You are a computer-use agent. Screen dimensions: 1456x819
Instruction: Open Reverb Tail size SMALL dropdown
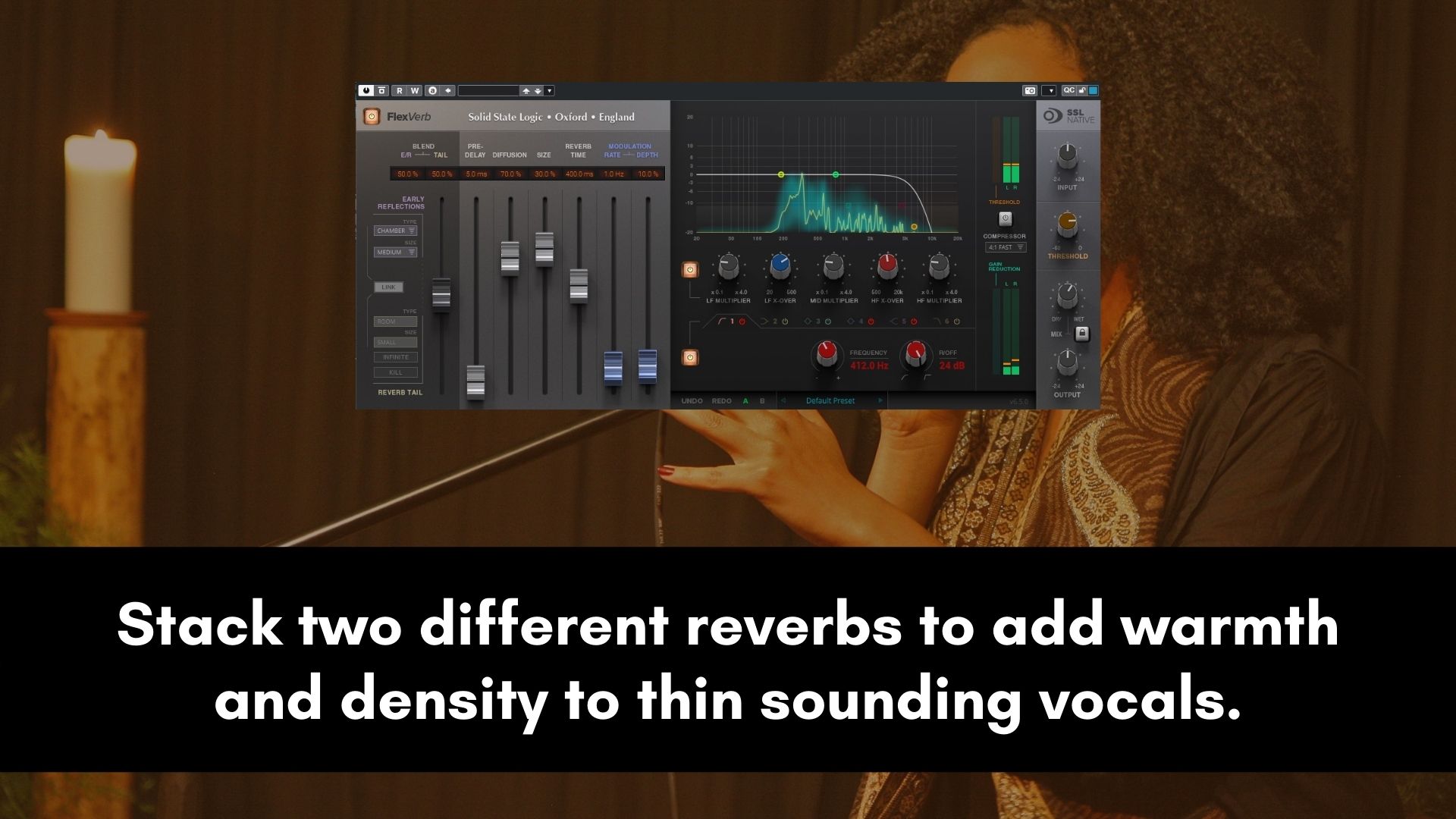pyautogui.click(x=395, y=342)
